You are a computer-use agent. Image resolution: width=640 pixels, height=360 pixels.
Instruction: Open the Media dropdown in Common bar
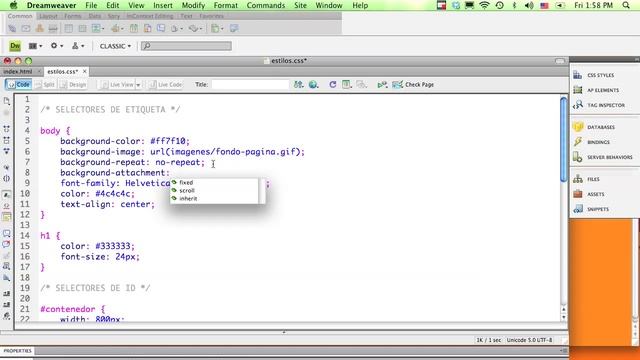click(118, 29)
